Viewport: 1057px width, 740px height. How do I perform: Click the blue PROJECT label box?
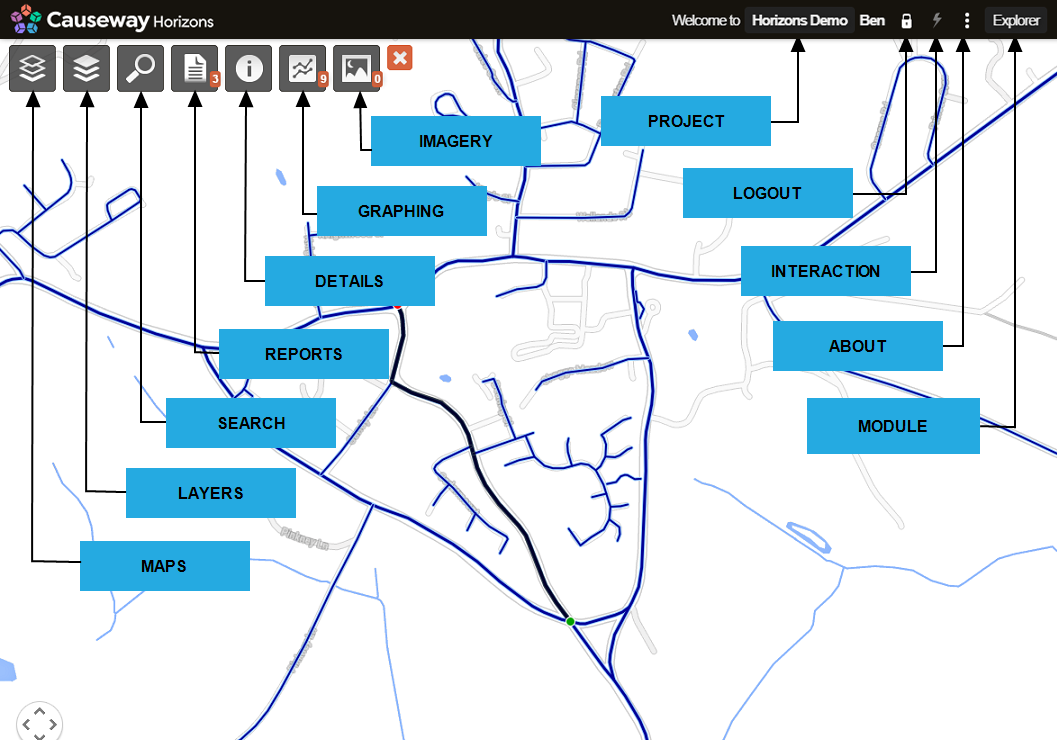click(x=685, y=121)
